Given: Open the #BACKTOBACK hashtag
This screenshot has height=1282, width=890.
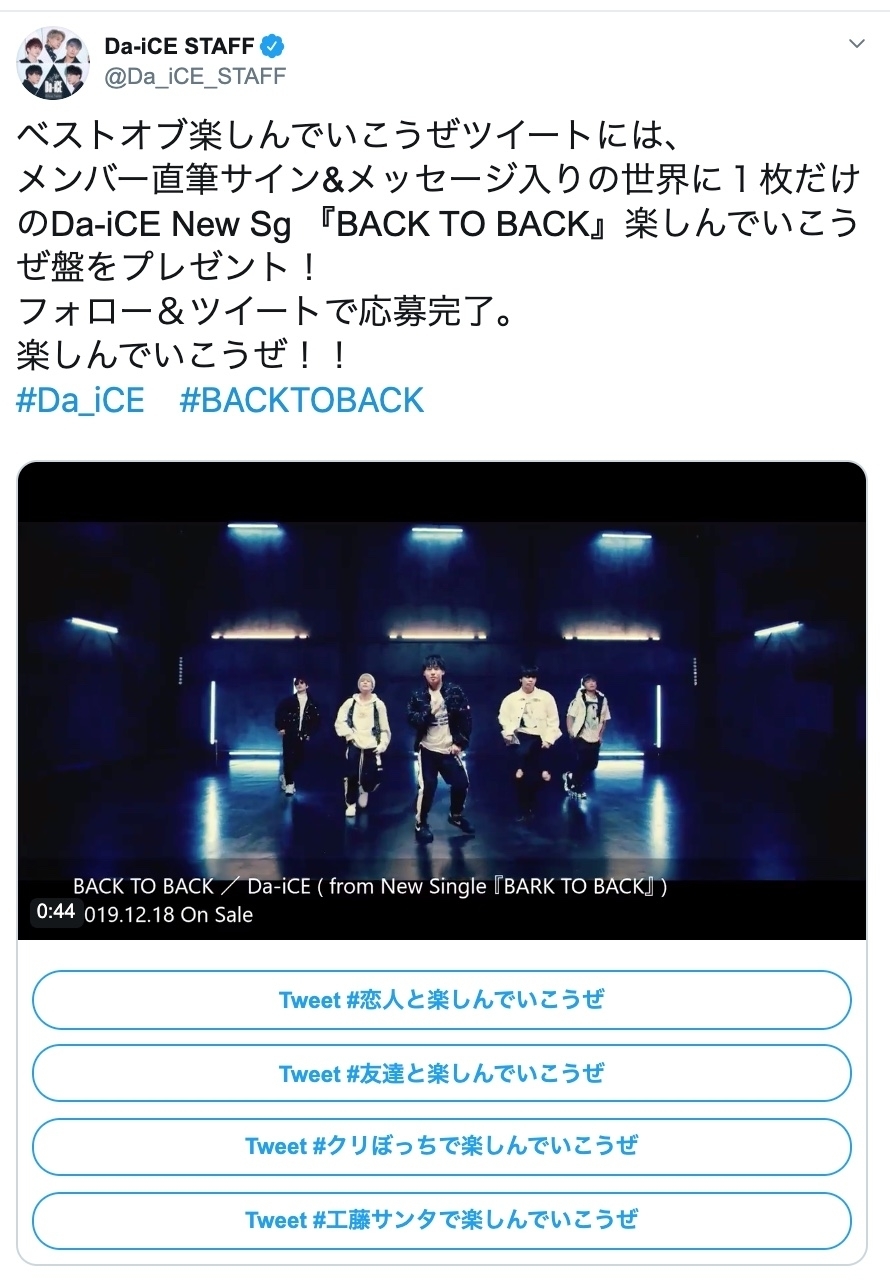Looking at the screenshot, I should tap(302, 400).
